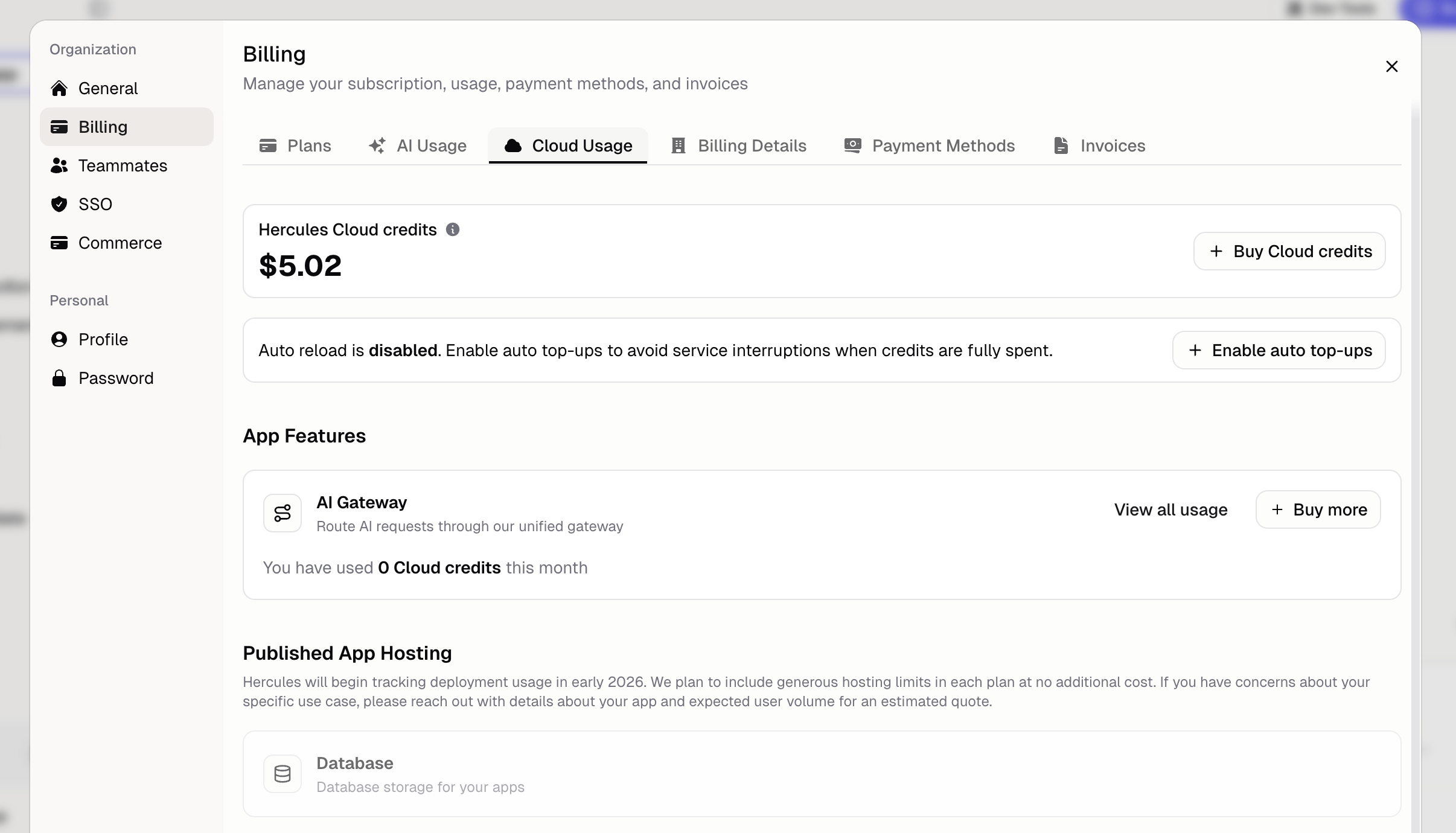1456x833 pixels.
Task: Close the Billing settings dialog
Action: [x=1392, y=66]
